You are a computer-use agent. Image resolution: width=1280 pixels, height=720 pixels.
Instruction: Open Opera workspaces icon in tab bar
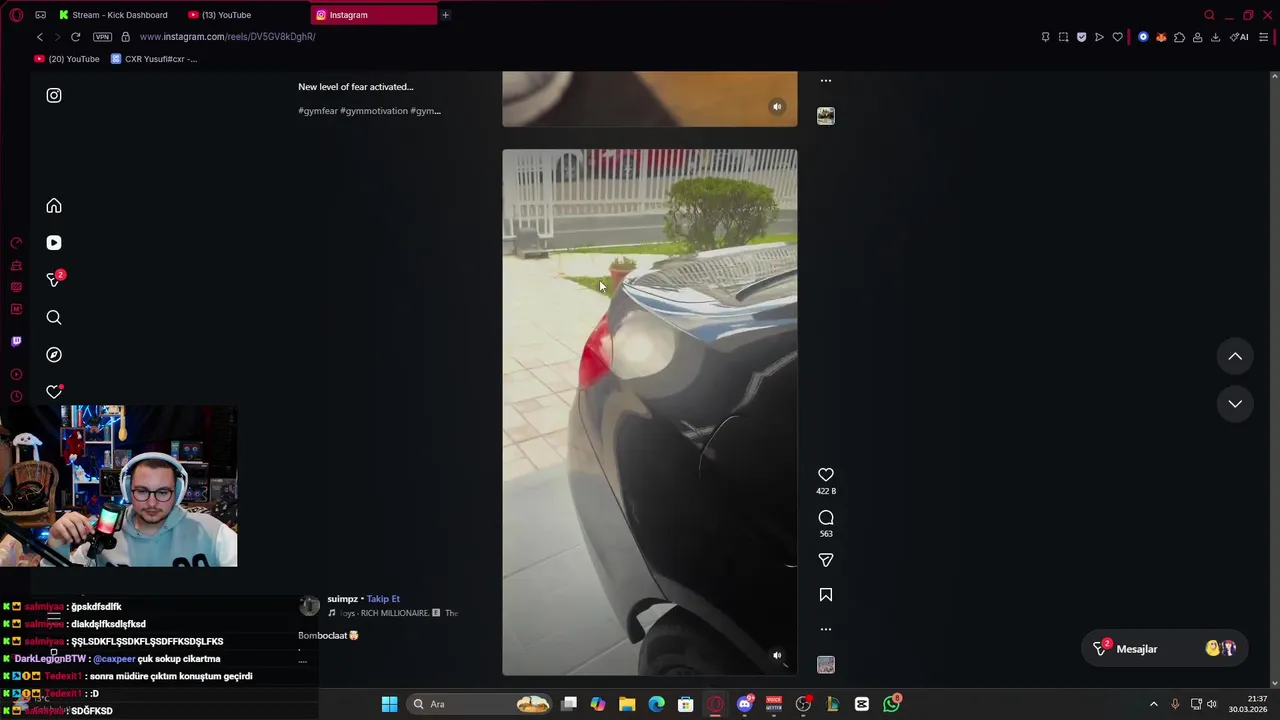[40, 15]
